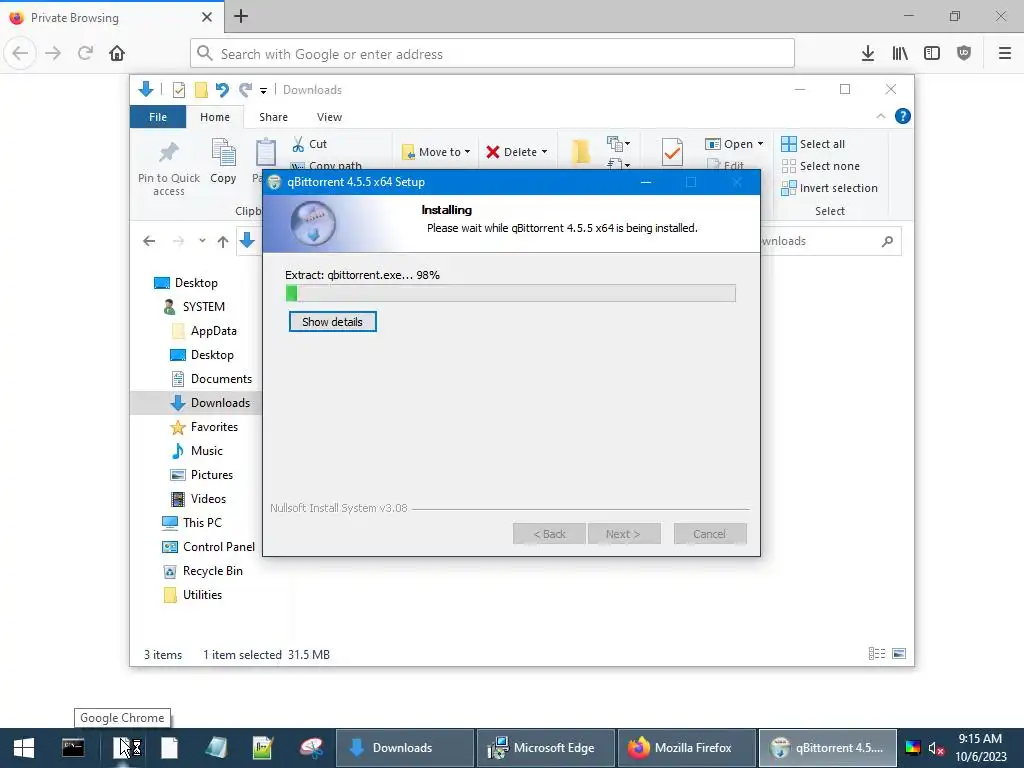Click quick access undo icon
The height and width of the screenshot is (768, 1024).
coord(222,89)
